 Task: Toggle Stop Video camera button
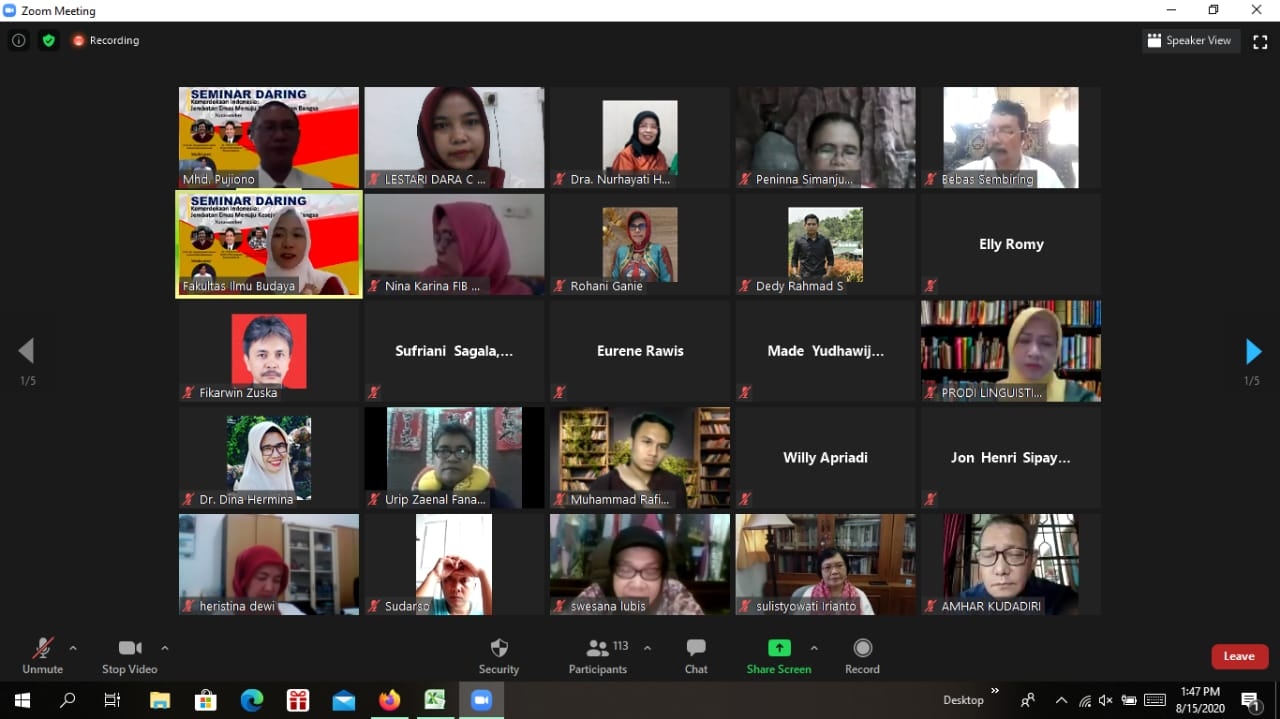point(129,656)
